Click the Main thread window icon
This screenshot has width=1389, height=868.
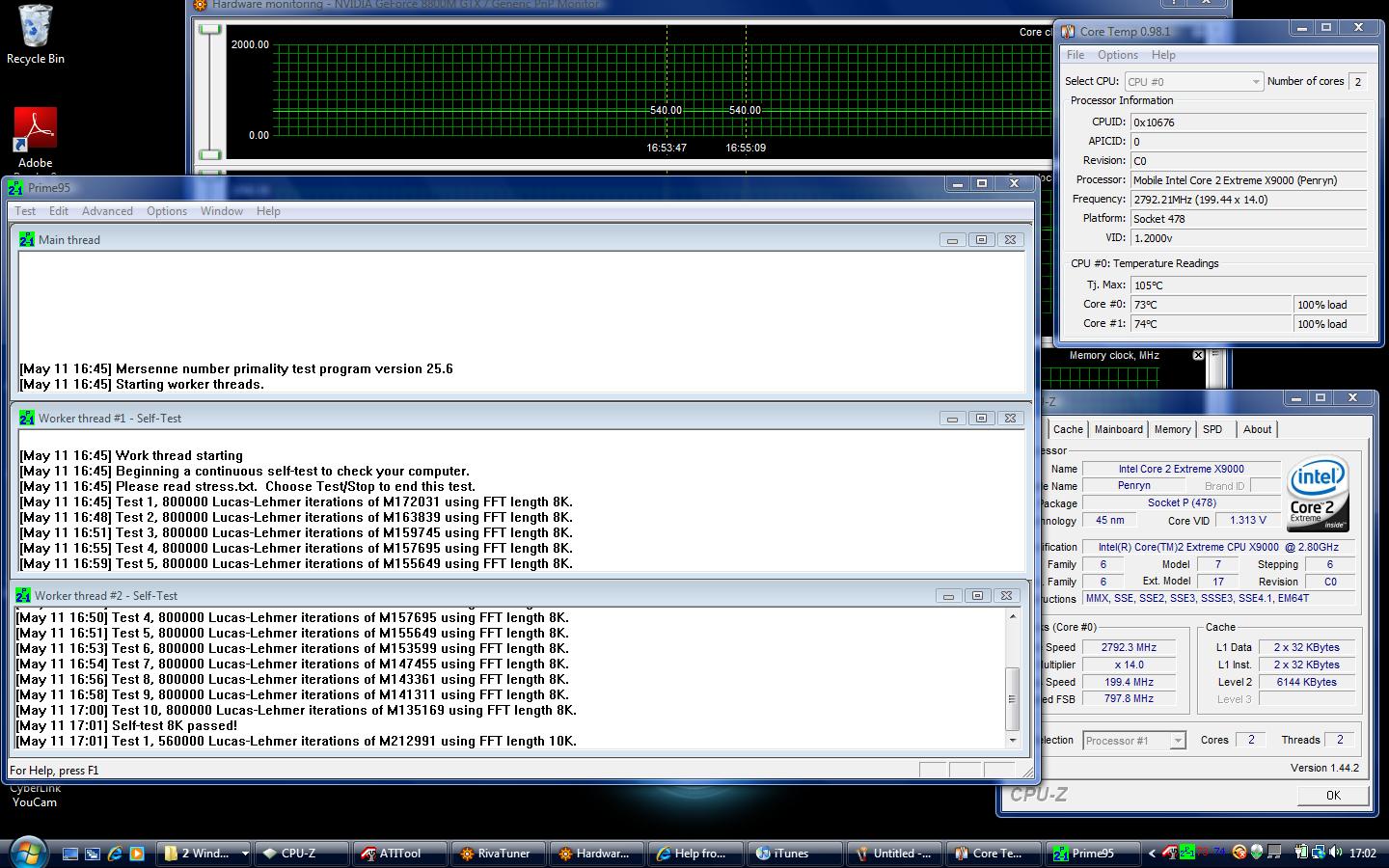click(x=26, y=239)
